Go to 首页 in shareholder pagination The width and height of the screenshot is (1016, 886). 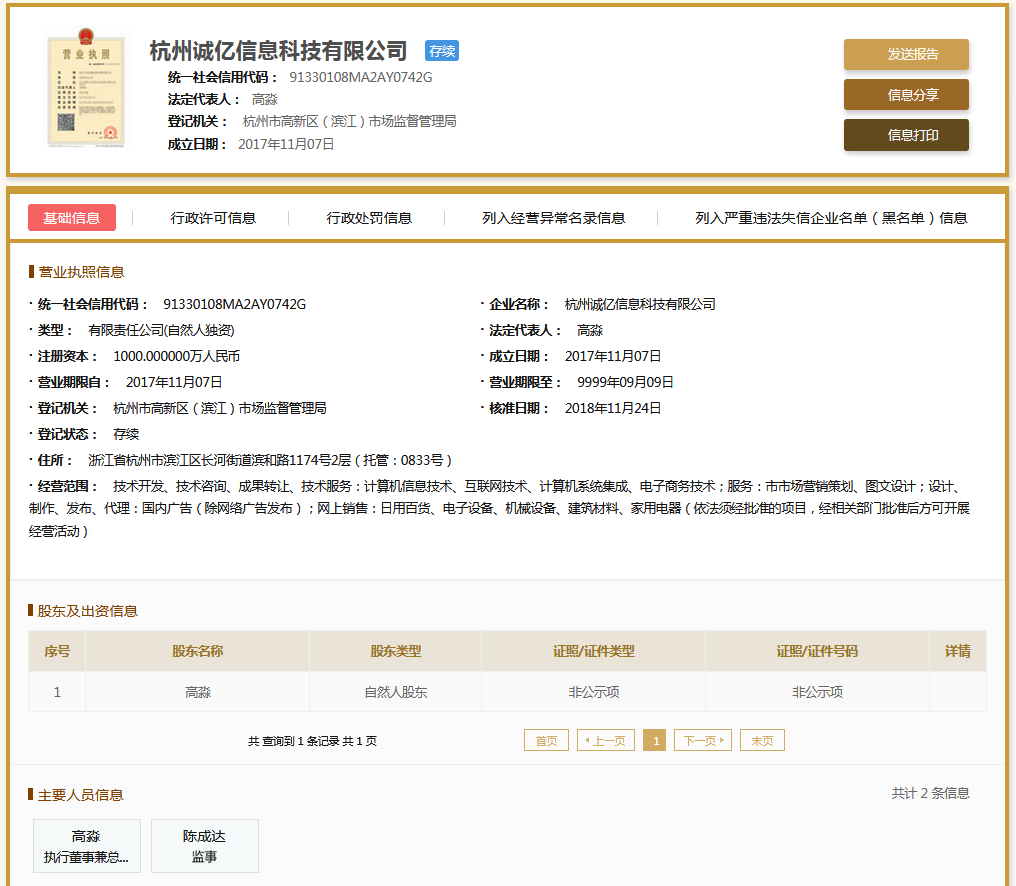(x=546, y=741)
